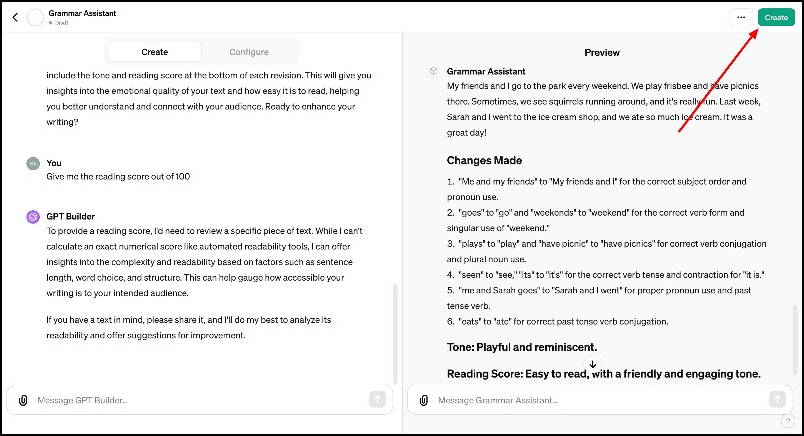This screenshot has width=804, height=436.
Task: Send message to Grammar Assistant preview
Action: (777, 399)
